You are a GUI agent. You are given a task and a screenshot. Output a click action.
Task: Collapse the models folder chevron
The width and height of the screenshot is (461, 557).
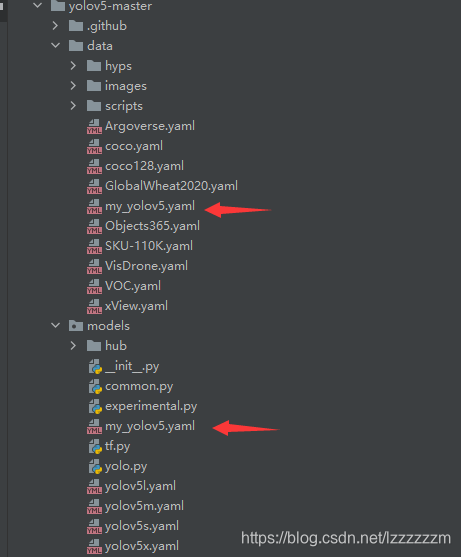(55, 325)
